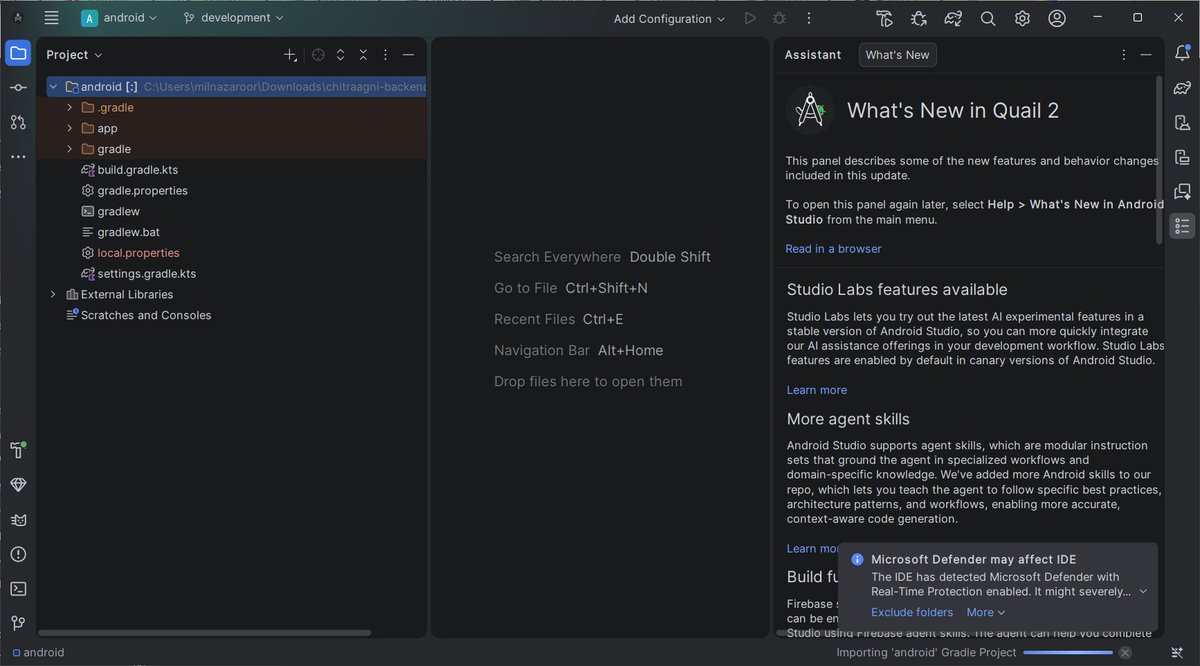1200x666 pixels.
Task: Click Exclude folders in notification
Action: (x=912, y=612)
